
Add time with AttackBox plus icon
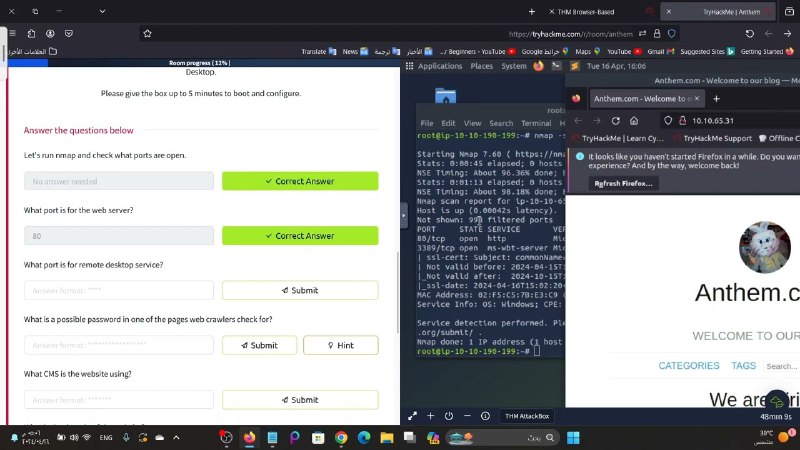click(x=431, y=416)
